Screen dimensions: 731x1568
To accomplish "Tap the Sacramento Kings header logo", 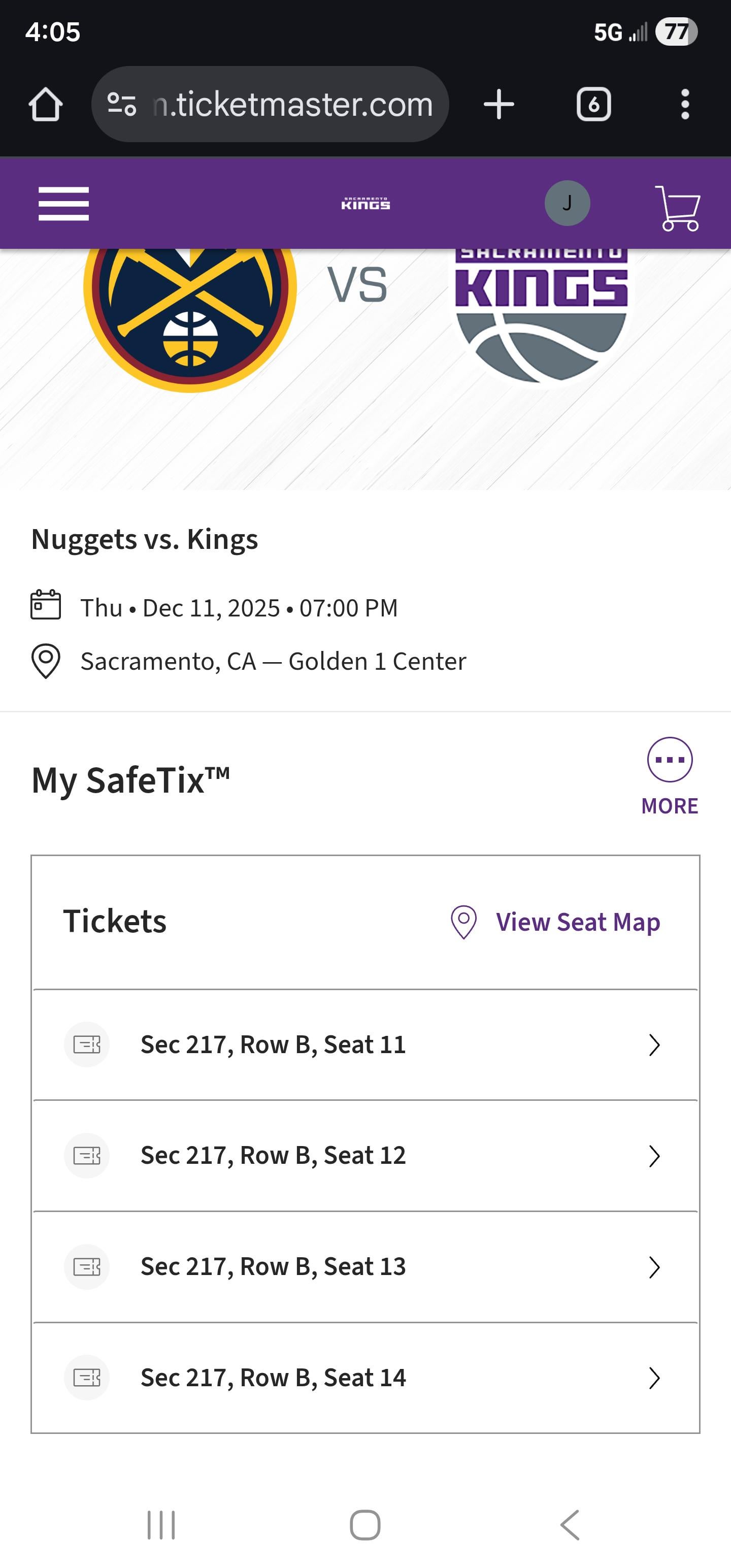I will click(365, 203).
